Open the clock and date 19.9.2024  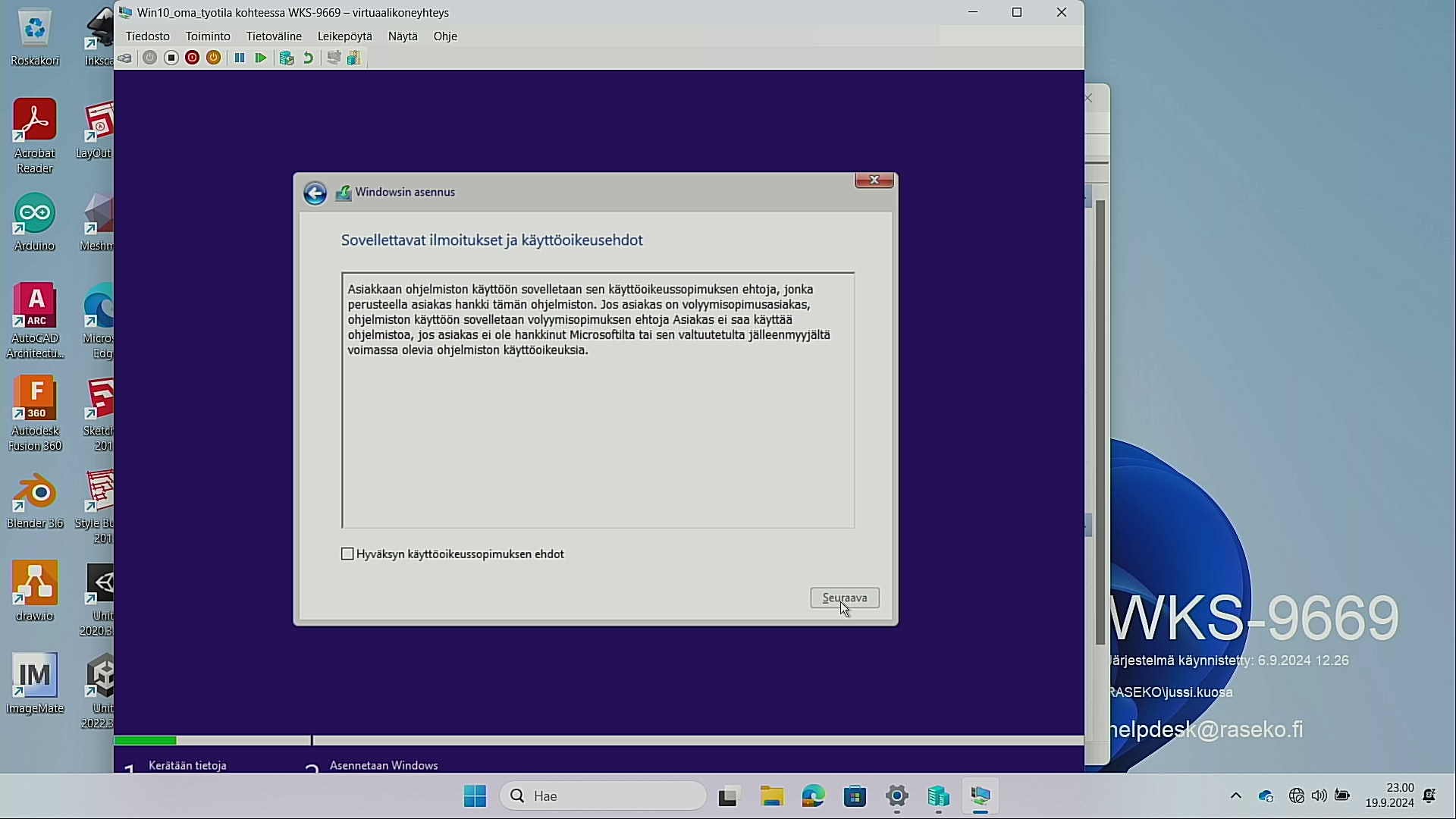pyautogui.click(x=1389, y=796)
